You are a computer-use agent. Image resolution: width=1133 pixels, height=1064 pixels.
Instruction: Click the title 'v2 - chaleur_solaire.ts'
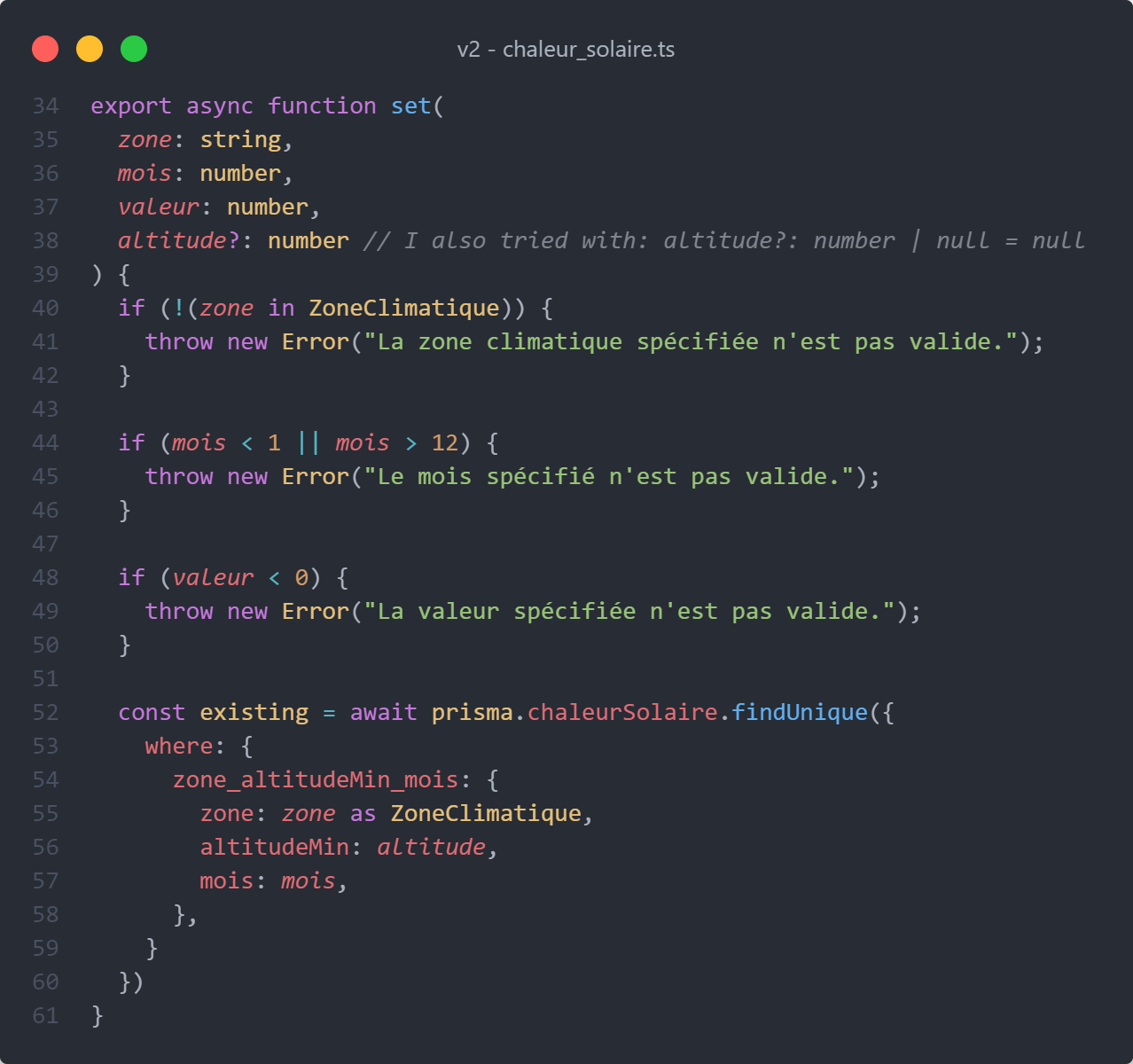pos(565,50)
